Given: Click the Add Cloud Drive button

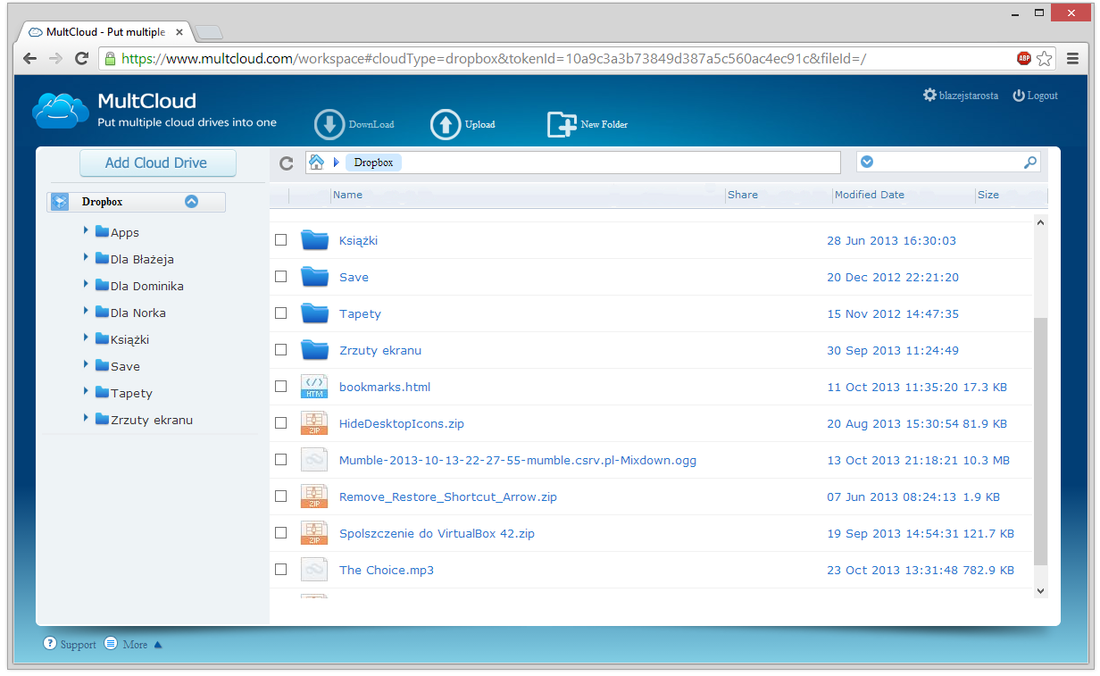Looking at the screenshot, I should (x=157, y=163).
